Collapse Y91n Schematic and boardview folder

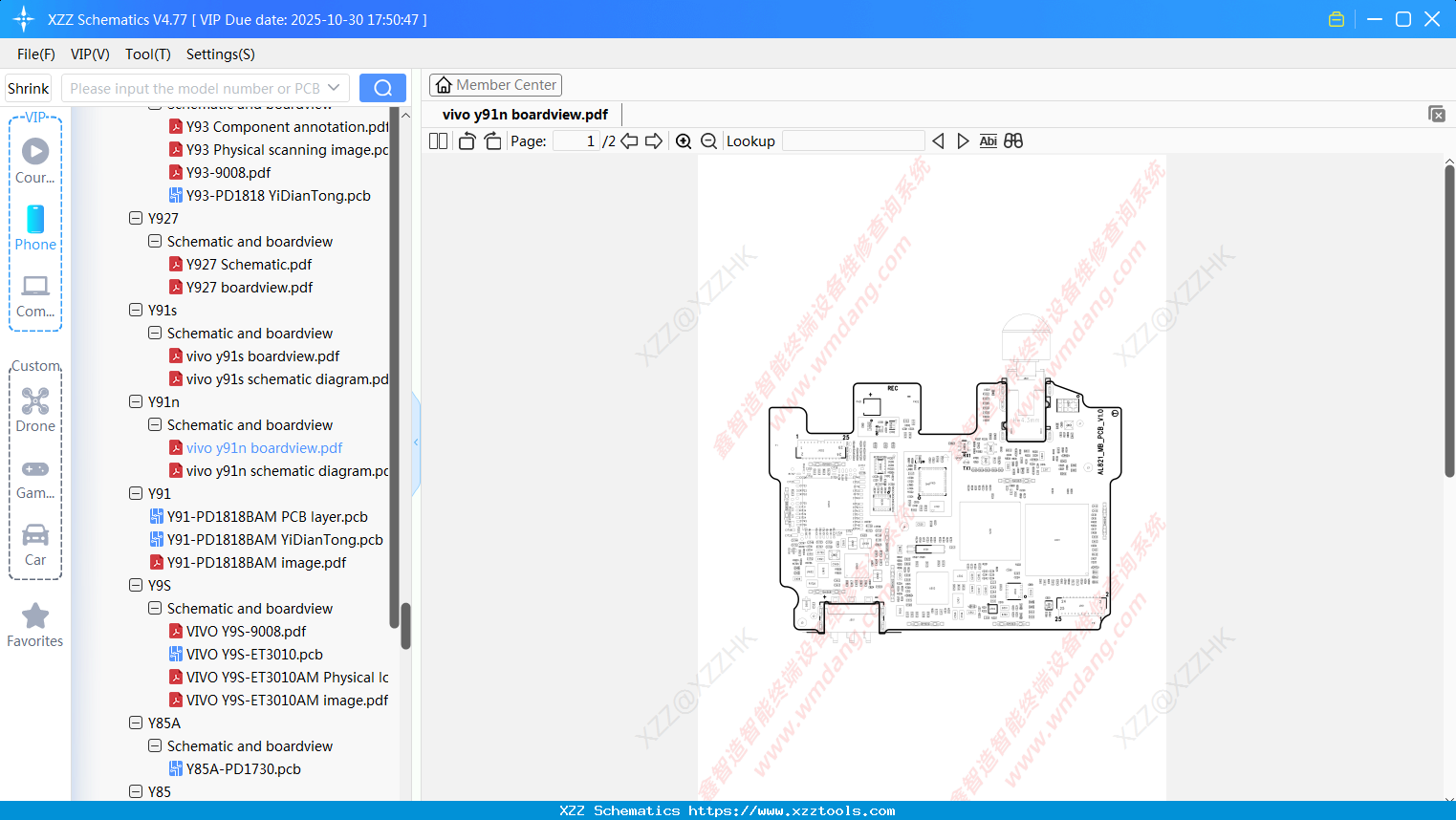pos(155,424)
